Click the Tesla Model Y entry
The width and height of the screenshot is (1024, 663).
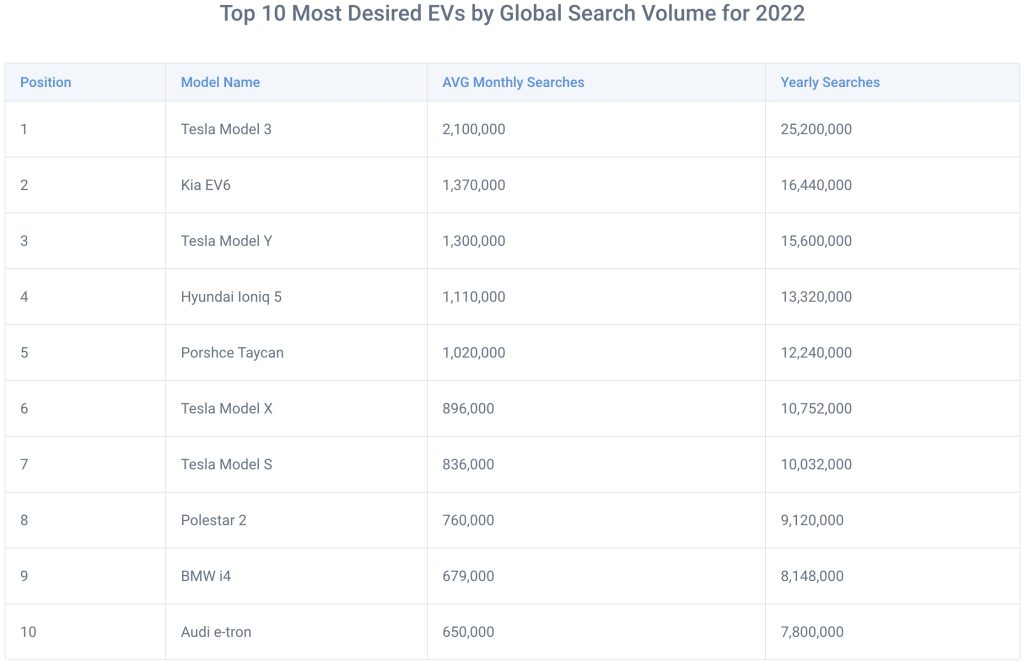click(x=226, y=241)
